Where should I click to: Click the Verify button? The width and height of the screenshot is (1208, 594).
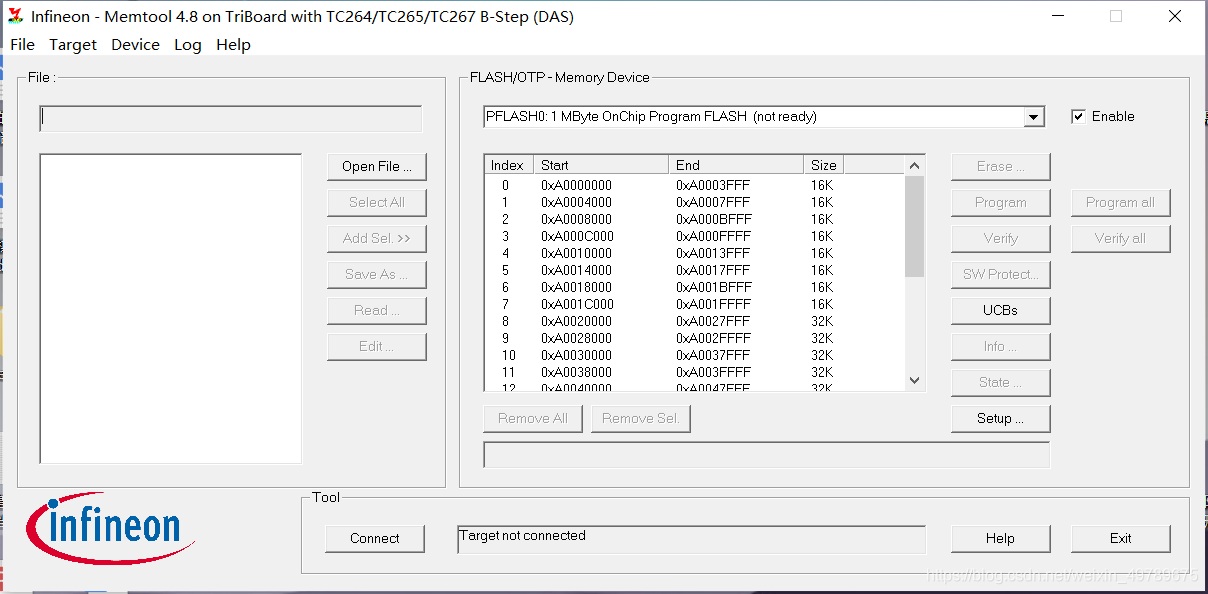pyautogui.click(x=1000, y=239)
